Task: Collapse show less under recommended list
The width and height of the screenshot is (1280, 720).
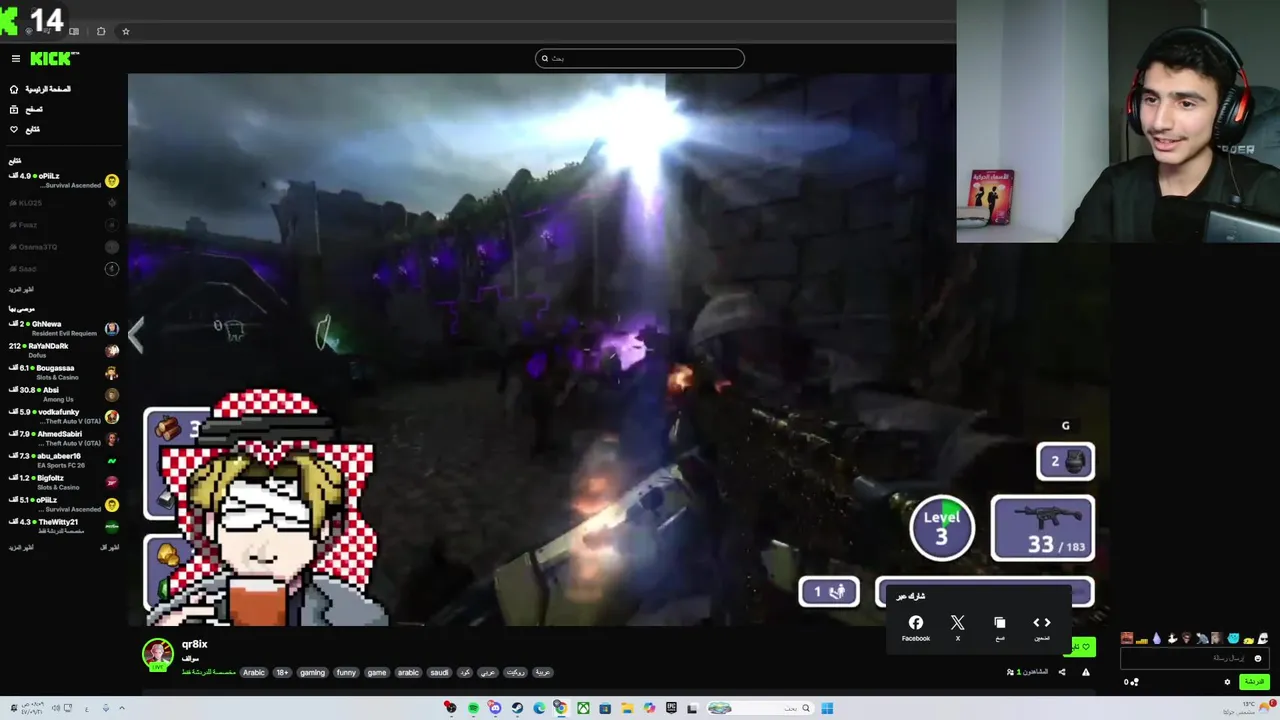Action: pos(109,547)
